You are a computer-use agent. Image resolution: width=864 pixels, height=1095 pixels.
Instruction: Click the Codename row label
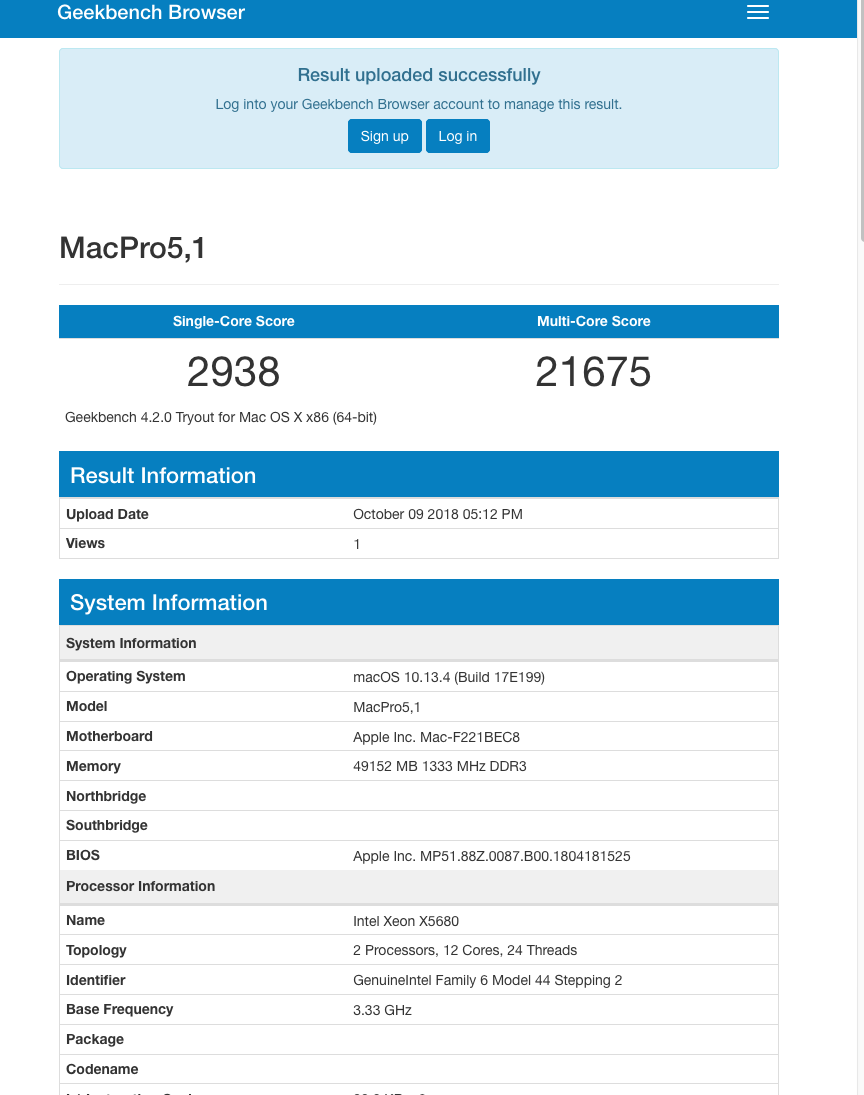102,1069
